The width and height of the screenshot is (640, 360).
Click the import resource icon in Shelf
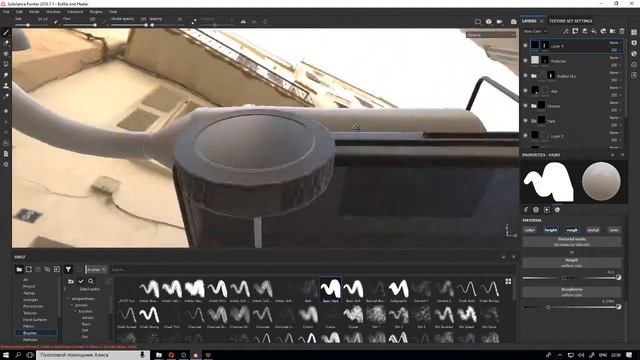click(57, 269)
